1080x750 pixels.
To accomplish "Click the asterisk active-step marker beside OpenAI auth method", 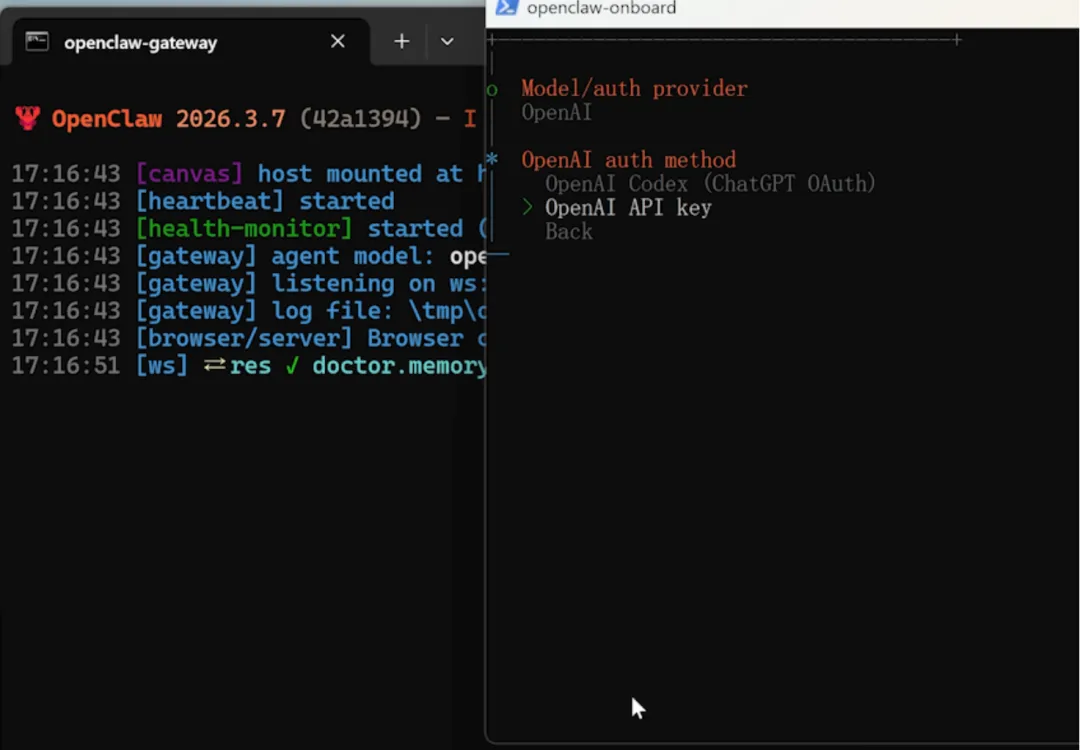I will point(492,159).
